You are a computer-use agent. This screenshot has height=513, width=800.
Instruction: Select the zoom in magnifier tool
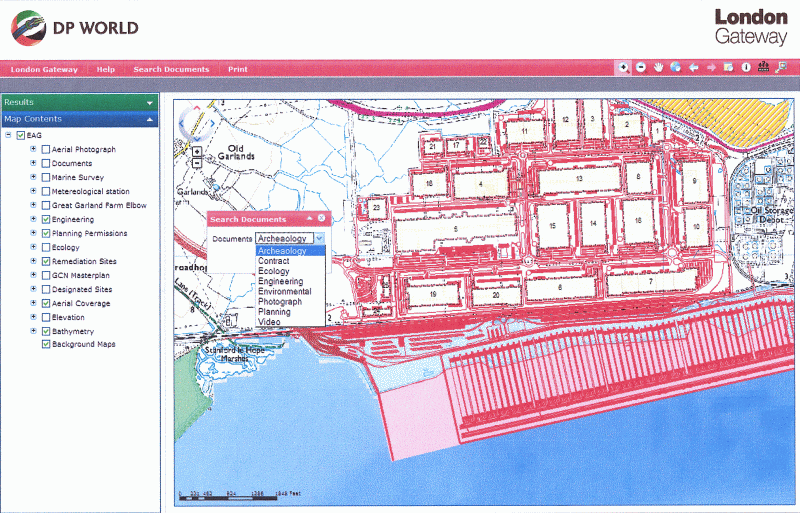point(623,67)
